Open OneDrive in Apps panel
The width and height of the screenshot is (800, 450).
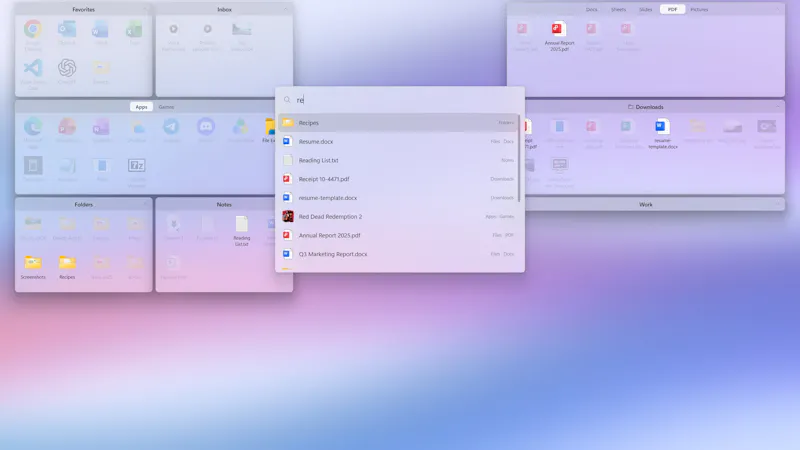137,131
